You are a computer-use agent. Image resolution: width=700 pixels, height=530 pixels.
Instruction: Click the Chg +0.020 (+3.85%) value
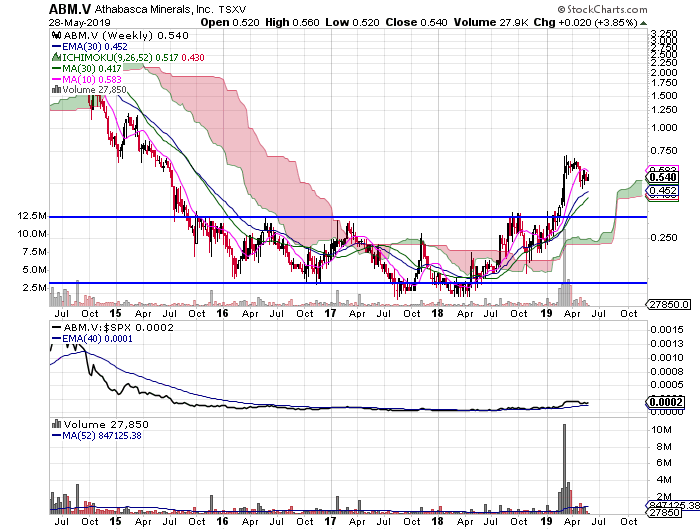(x=585, y=22)
